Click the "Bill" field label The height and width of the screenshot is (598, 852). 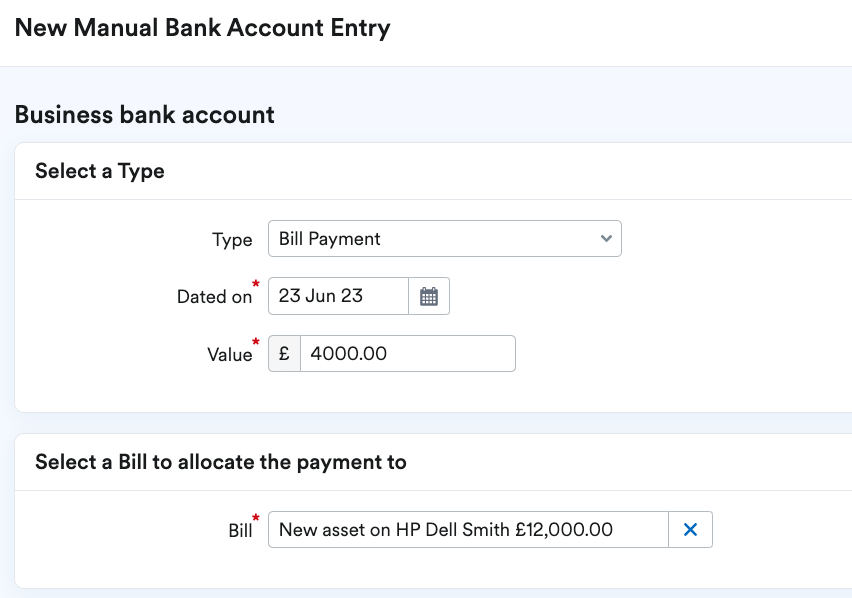[239, 530]
